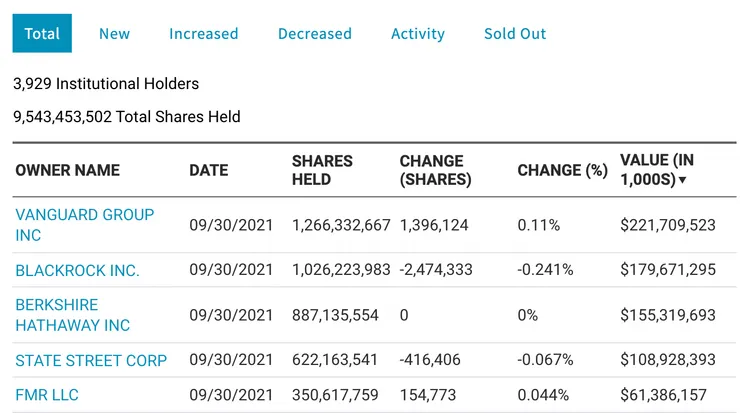Click the Date column header
Image resolution: width=740 pixels, height=413 pixels.
pos(209,170)
